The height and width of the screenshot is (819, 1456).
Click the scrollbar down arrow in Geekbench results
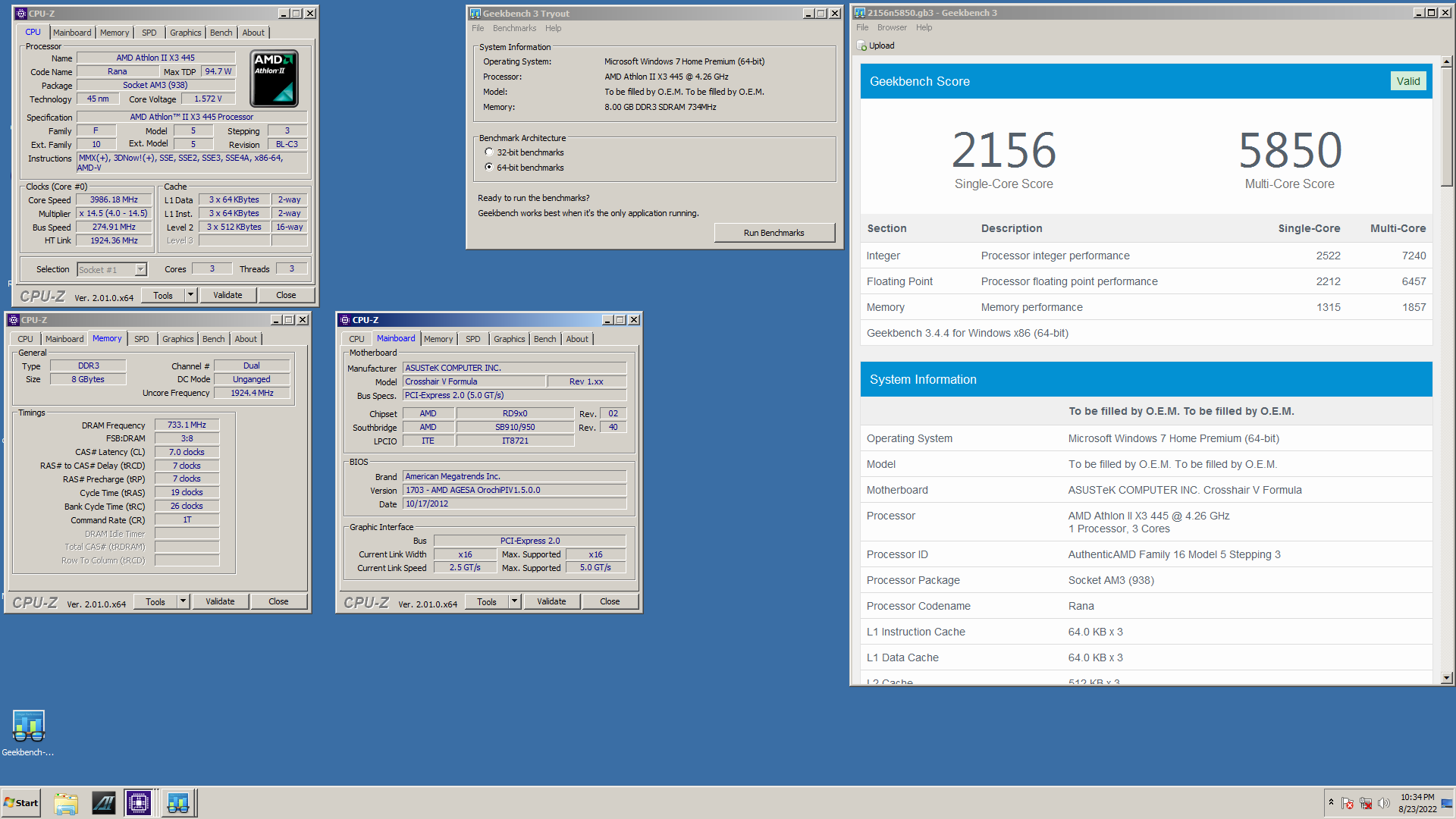[1447, 678]
